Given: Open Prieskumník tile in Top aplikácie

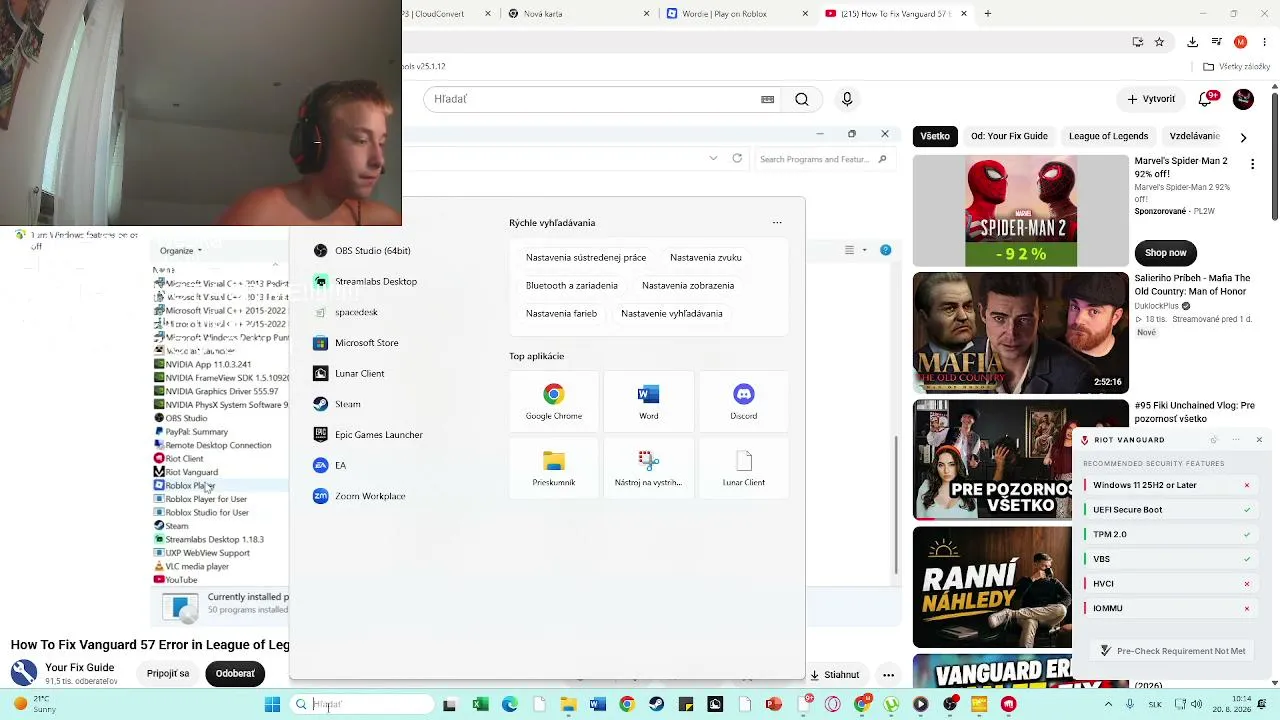Looking at the screenshot, I should point(554,469).
